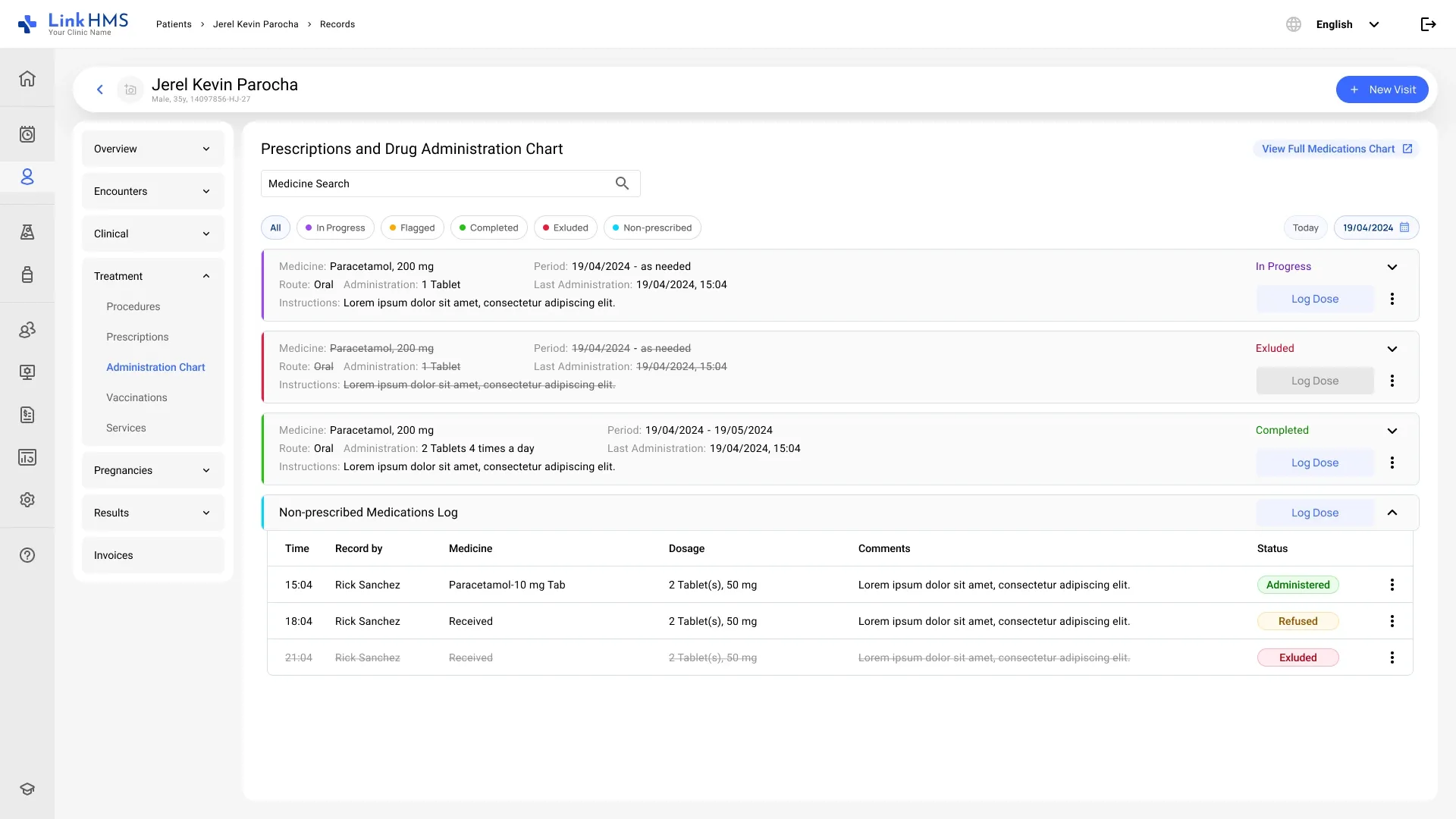Screen dimensions: 1456x819
Task: Go back using the arrow beside patient name
Action: click(x=99, y=89)
